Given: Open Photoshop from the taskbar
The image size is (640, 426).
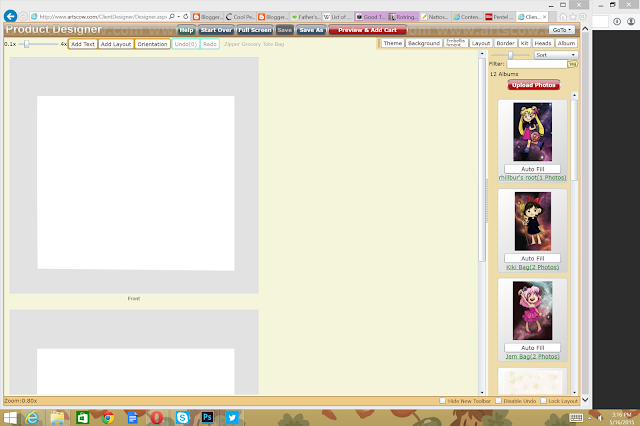Looking at the screenshot, I should pyautogui.click(x=207, y=417).
